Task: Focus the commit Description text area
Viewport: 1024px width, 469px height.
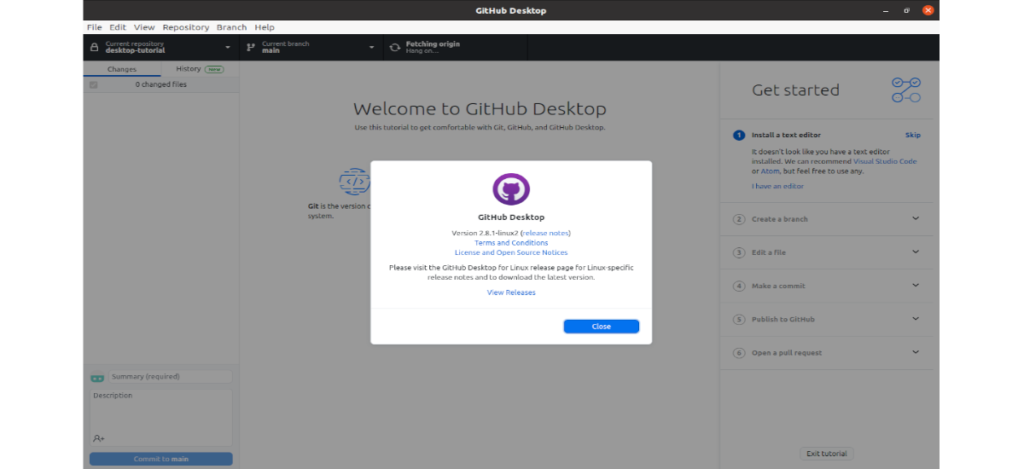Action: coord(161,418)
